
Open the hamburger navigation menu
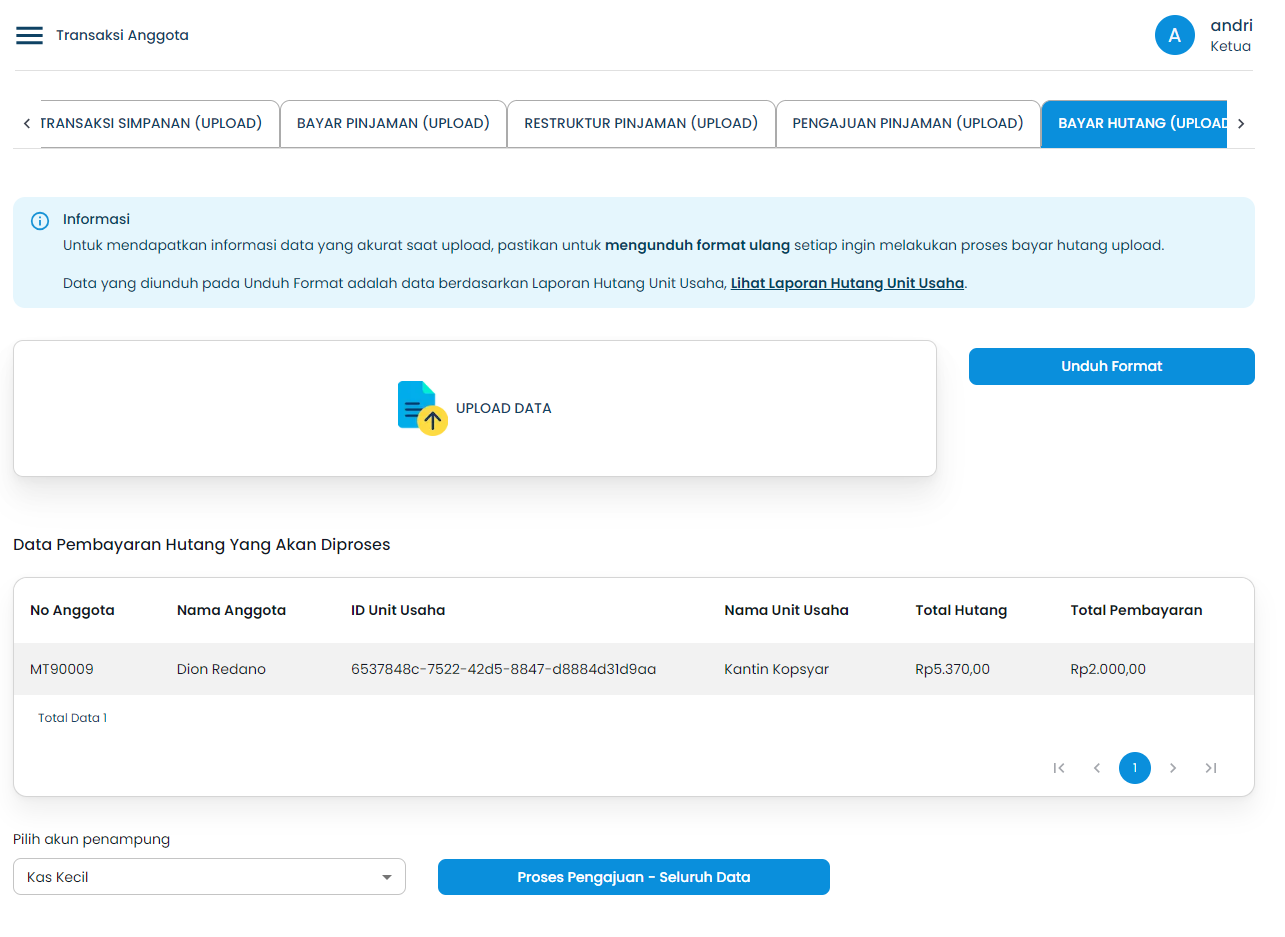(29, 36)
